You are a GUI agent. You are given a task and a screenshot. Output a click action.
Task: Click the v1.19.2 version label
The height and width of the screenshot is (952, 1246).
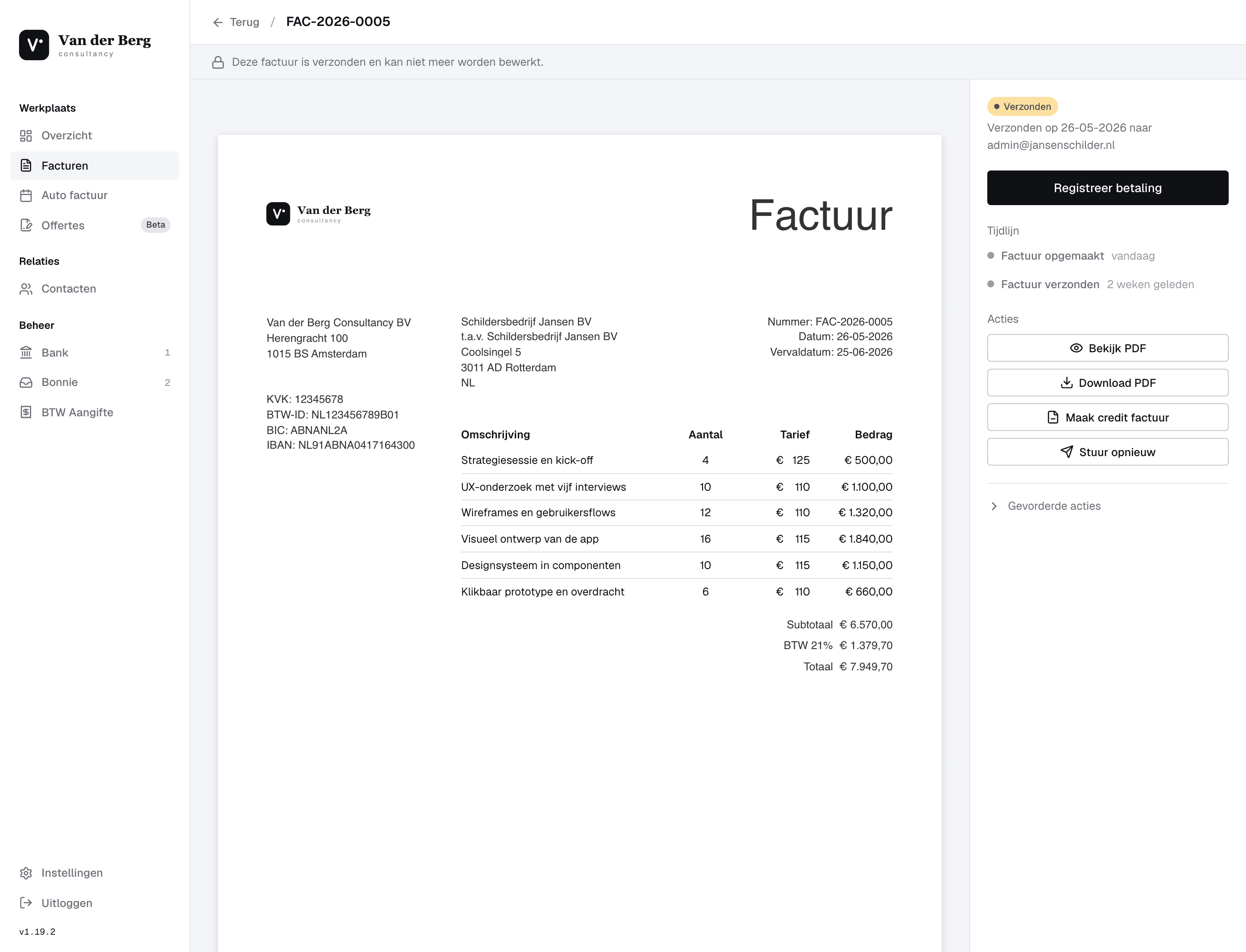click(37, 932)
